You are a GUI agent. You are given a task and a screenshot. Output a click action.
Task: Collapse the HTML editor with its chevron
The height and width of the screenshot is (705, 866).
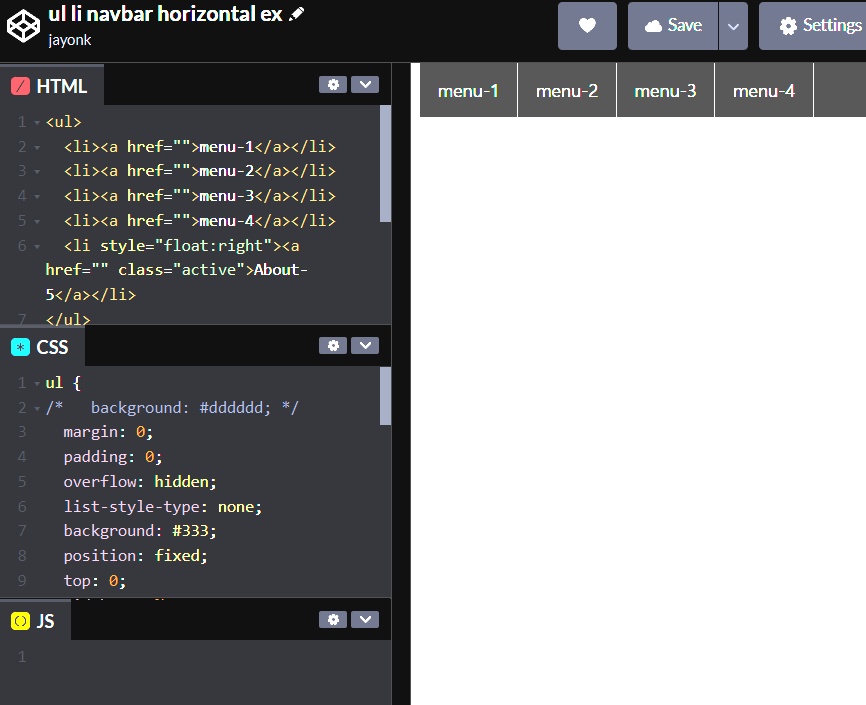pyautogui.click(x=365, y=84)
